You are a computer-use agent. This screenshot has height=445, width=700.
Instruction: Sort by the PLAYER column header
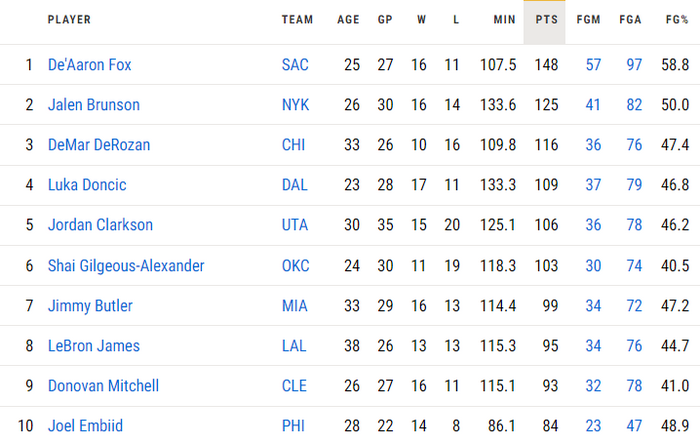[69, 20]
